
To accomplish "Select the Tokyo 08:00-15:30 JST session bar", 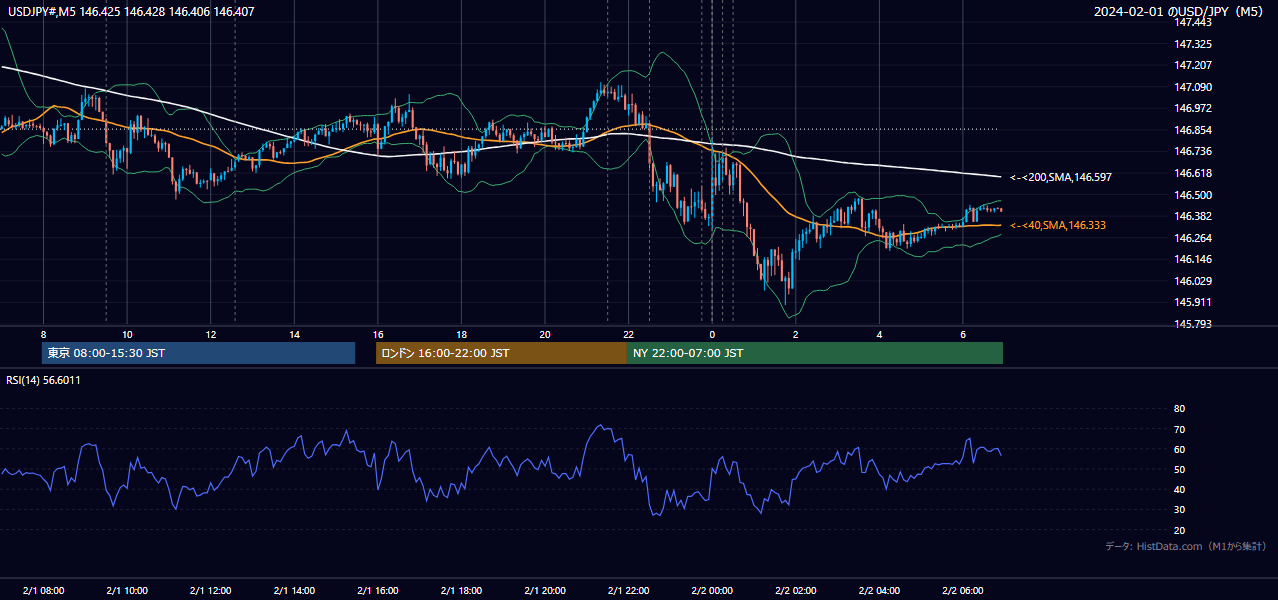I will point(198,353).
